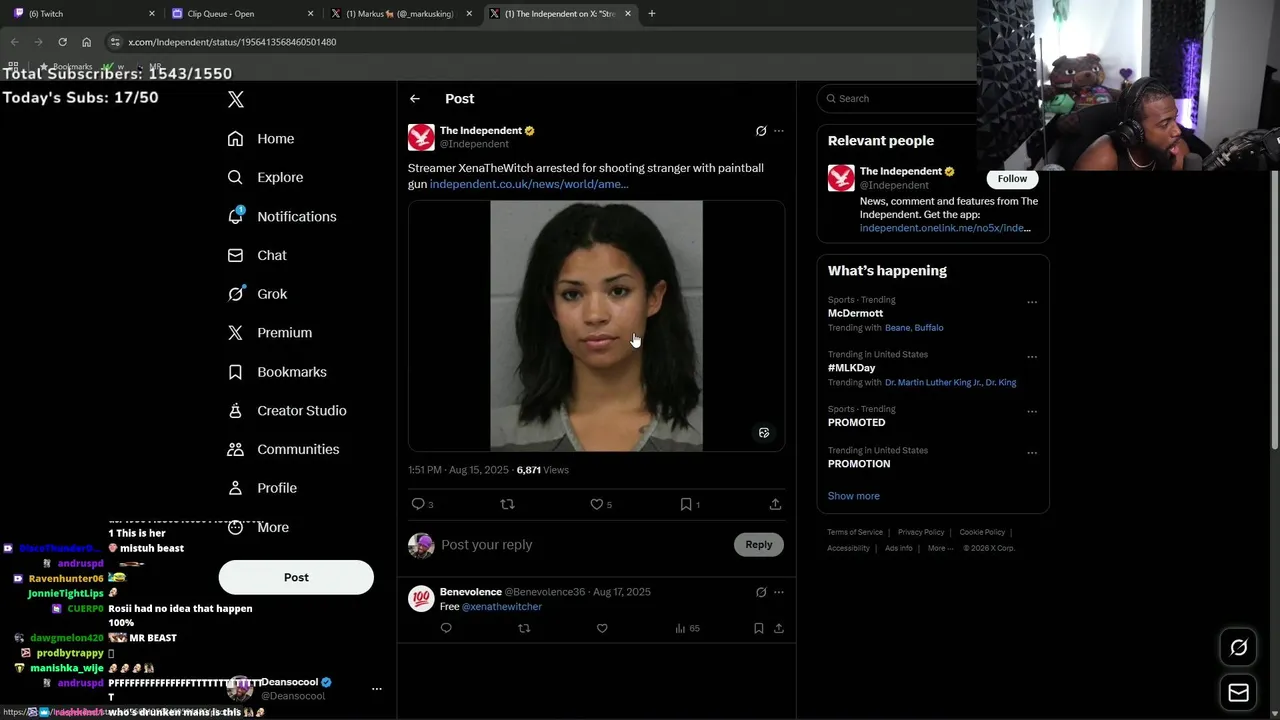Image resolution: width=1280 pixels, height=720 pixels.
Task: Click Show more under What's happening
Action: (x=854, y=496)
